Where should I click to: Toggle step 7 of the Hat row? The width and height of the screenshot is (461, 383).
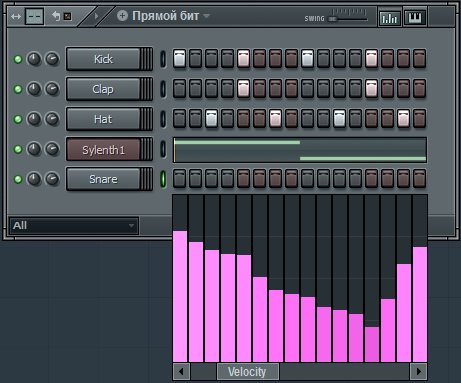pos(275,119)
